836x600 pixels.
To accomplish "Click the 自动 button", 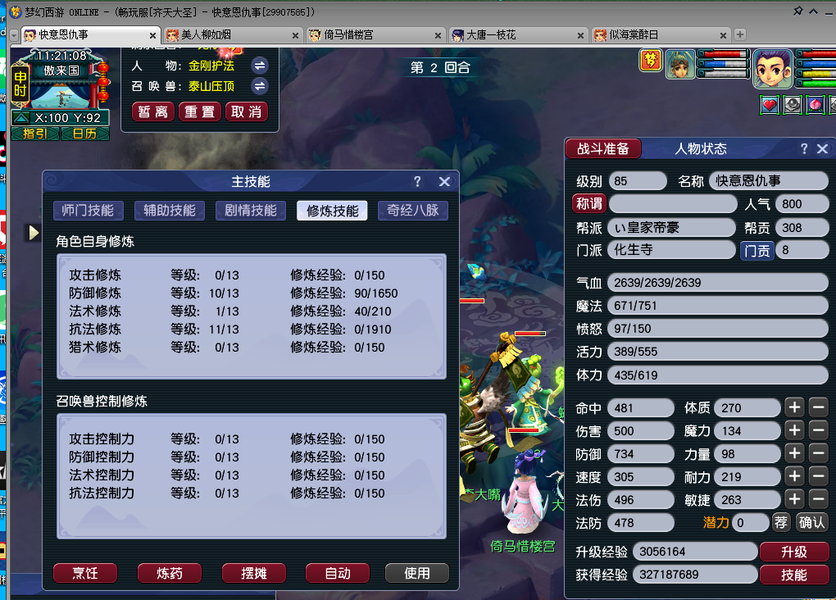I will coord(337,573).
